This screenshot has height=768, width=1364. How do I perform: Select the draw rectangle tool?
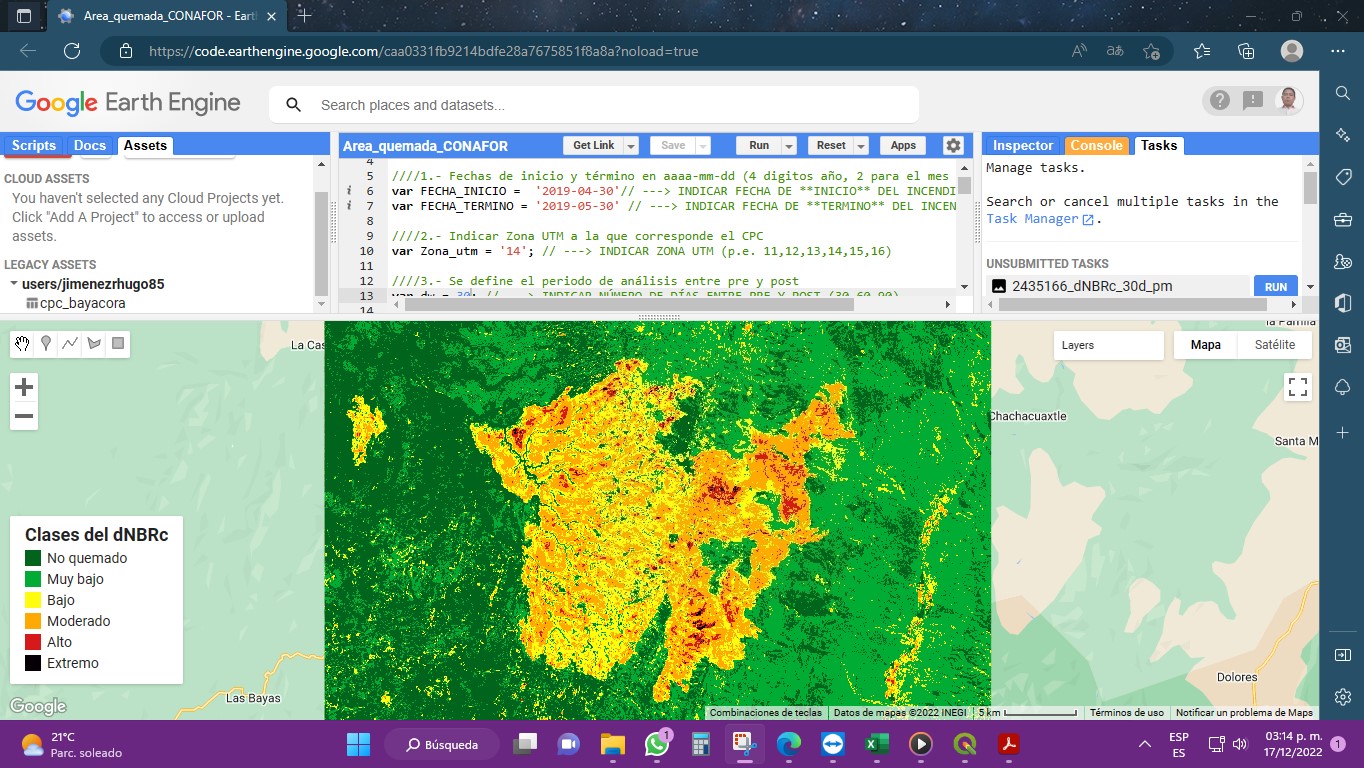point(118,344)
